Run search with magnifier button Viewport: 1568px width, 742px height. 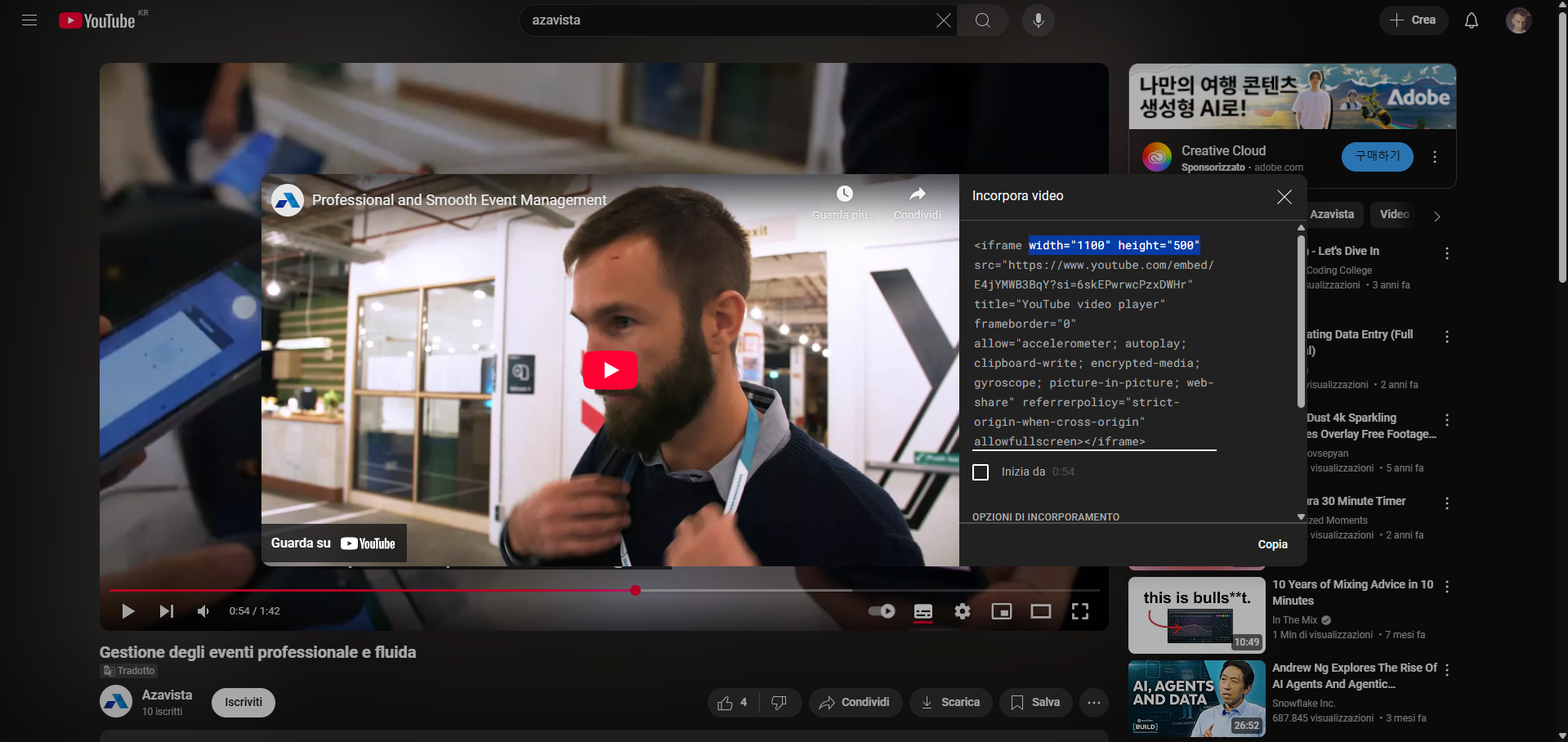pyautogui.click(x=983, y=20)
